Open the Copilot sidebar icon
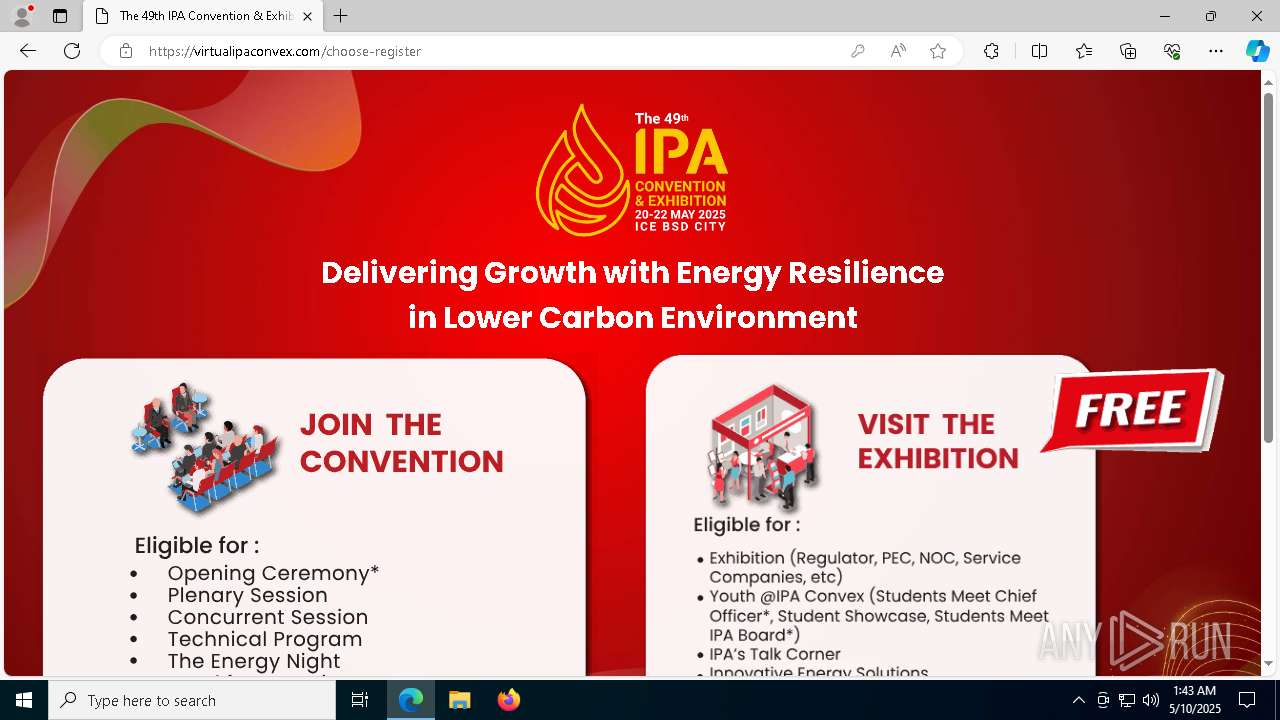Screen dimensions: 1280x720 (1257, 51)
